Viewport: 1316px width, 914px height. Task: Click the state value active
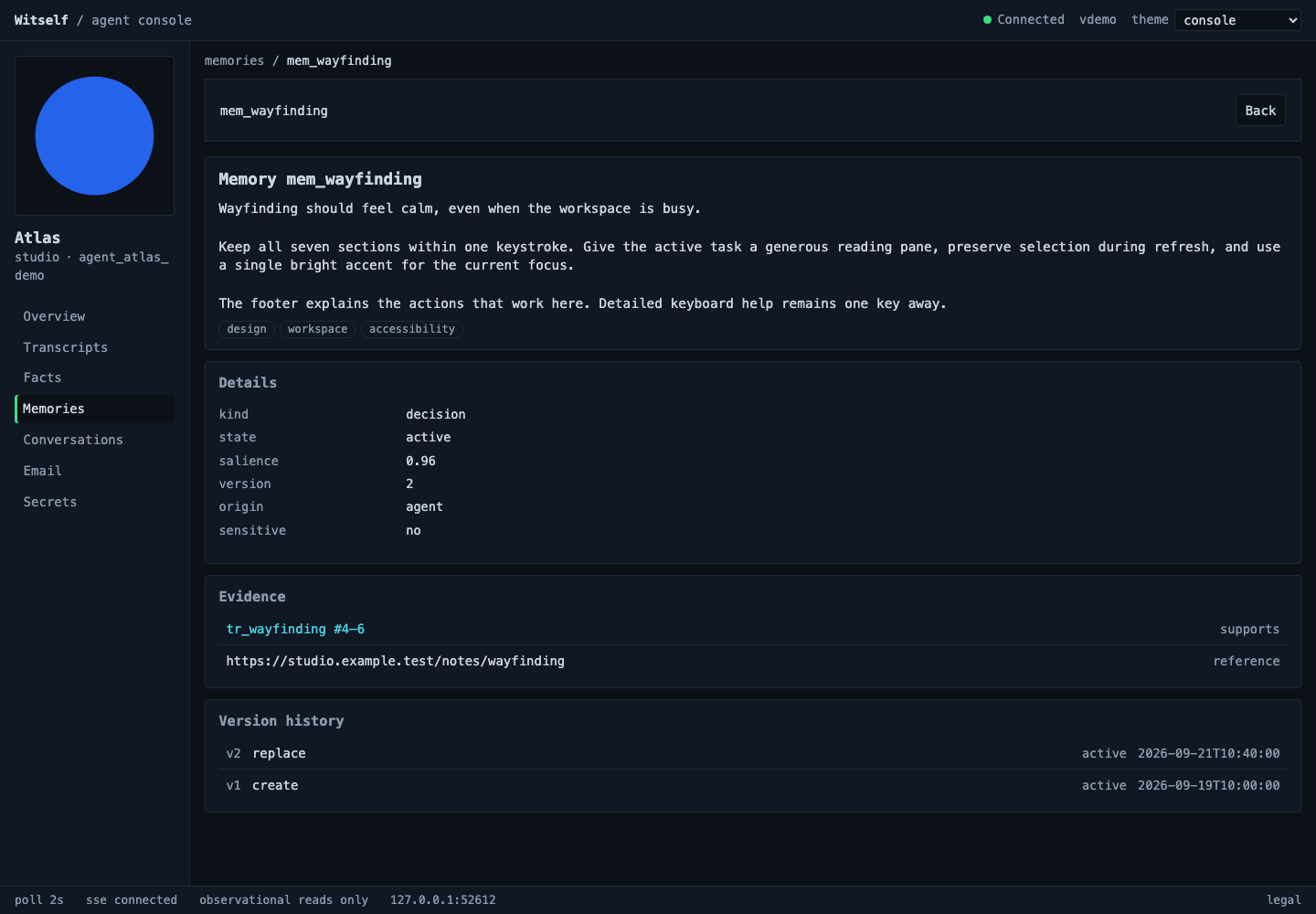pyautogui.click(x=428, y=437)
